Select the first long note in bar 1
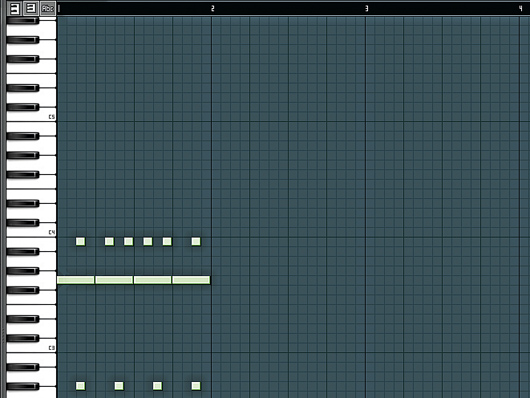Screen dimensions: 530x398 [x=76, y=280]
